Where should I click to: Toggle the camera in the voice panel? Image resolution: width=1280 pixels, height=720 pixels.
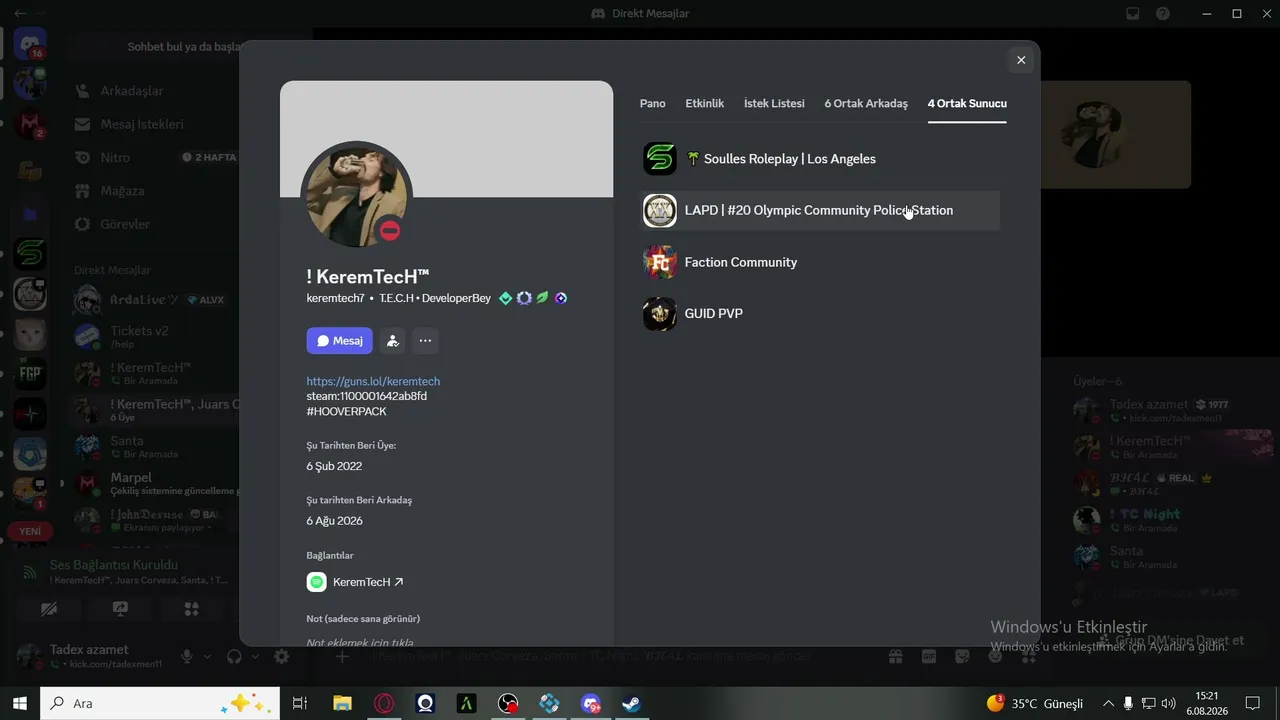pos(49,609)
